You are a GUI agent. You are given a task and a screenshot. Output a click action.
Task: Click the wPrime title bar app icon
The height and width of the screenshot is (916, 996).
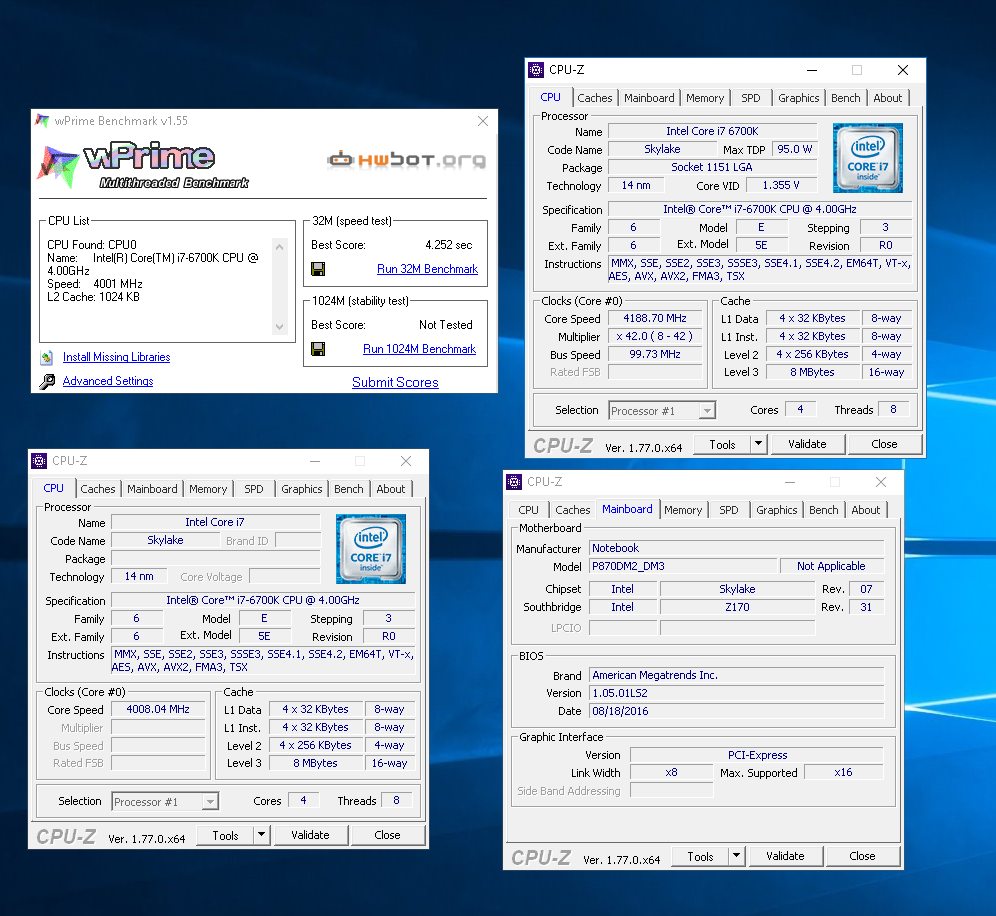[x=42, y=121]
